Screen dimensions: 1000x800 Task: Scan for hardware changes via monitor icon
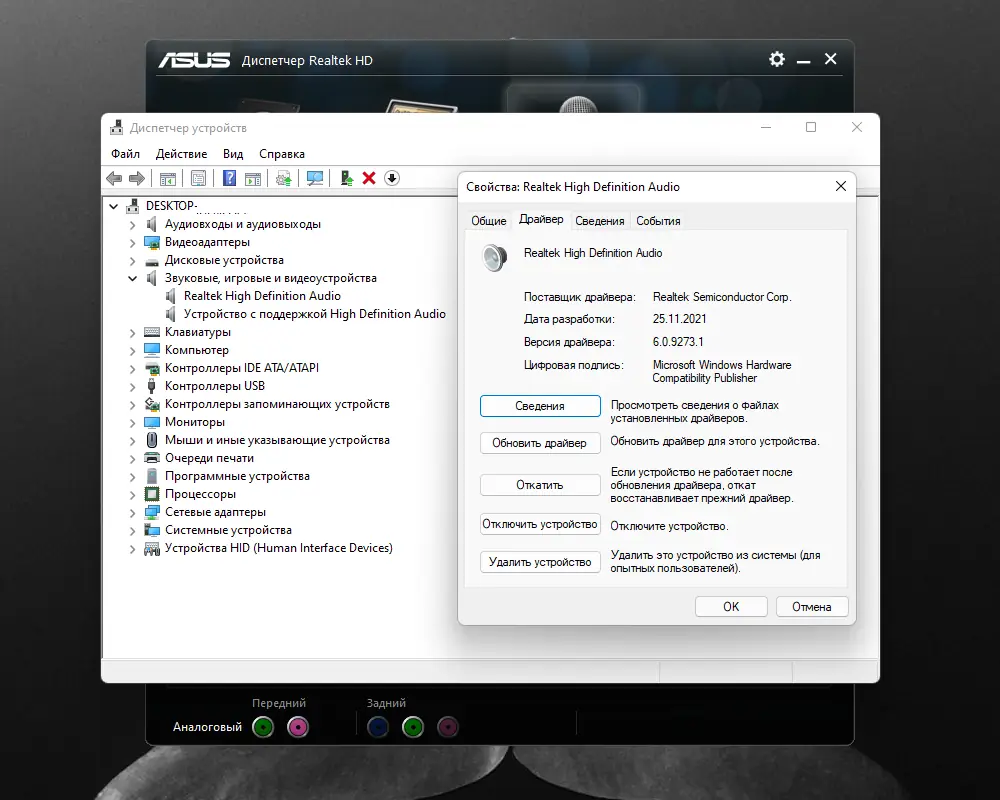[x=315, y=179]
